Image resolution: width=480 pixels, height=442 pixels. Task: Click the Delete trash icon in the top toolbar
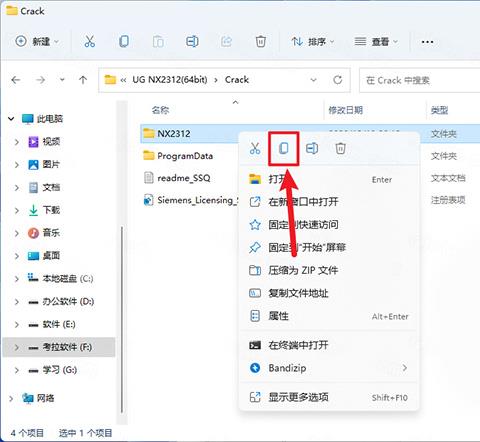260,42
